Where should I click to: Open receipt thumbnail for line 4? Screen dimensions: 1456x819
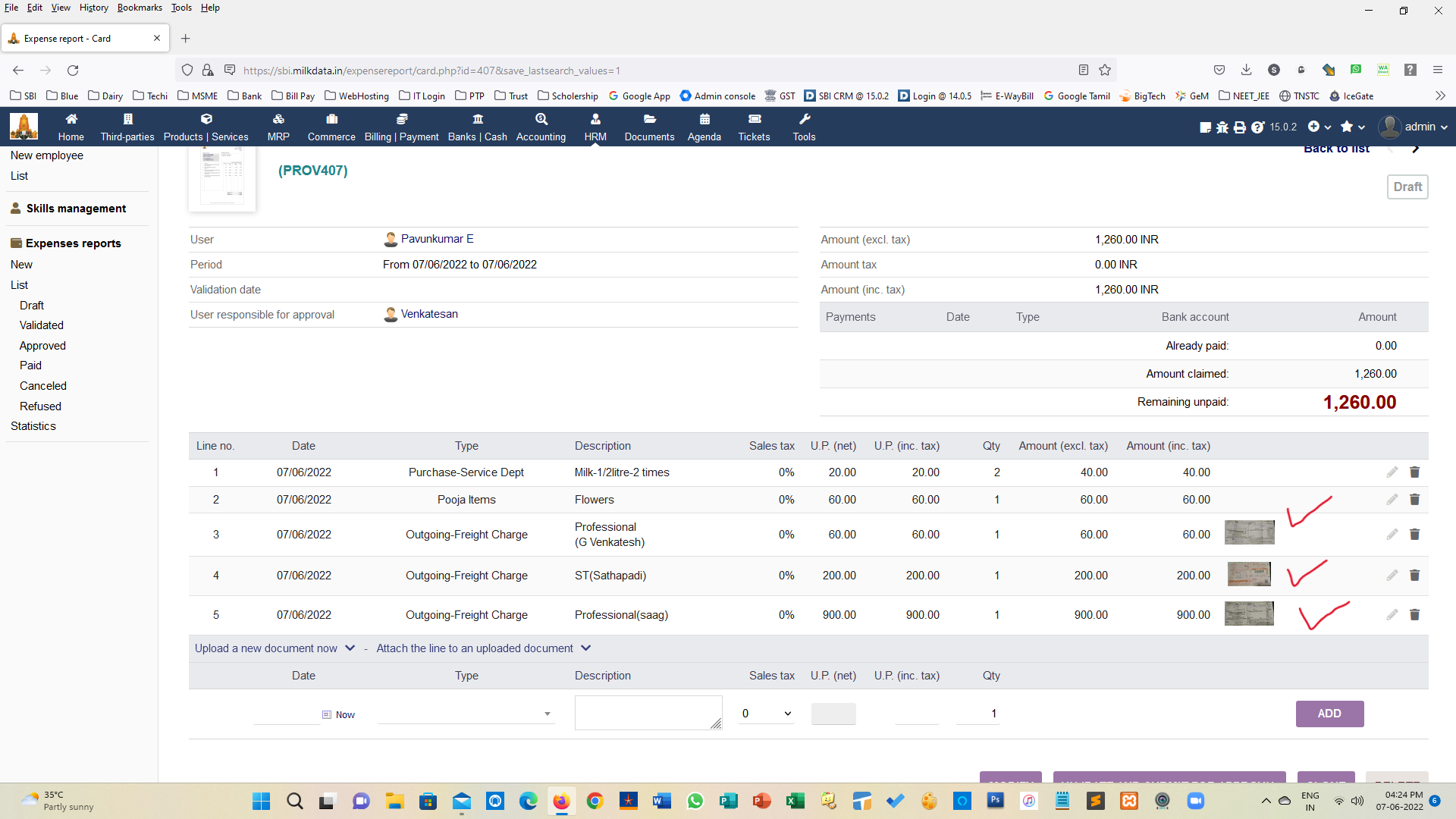(x=1248, y=574)
